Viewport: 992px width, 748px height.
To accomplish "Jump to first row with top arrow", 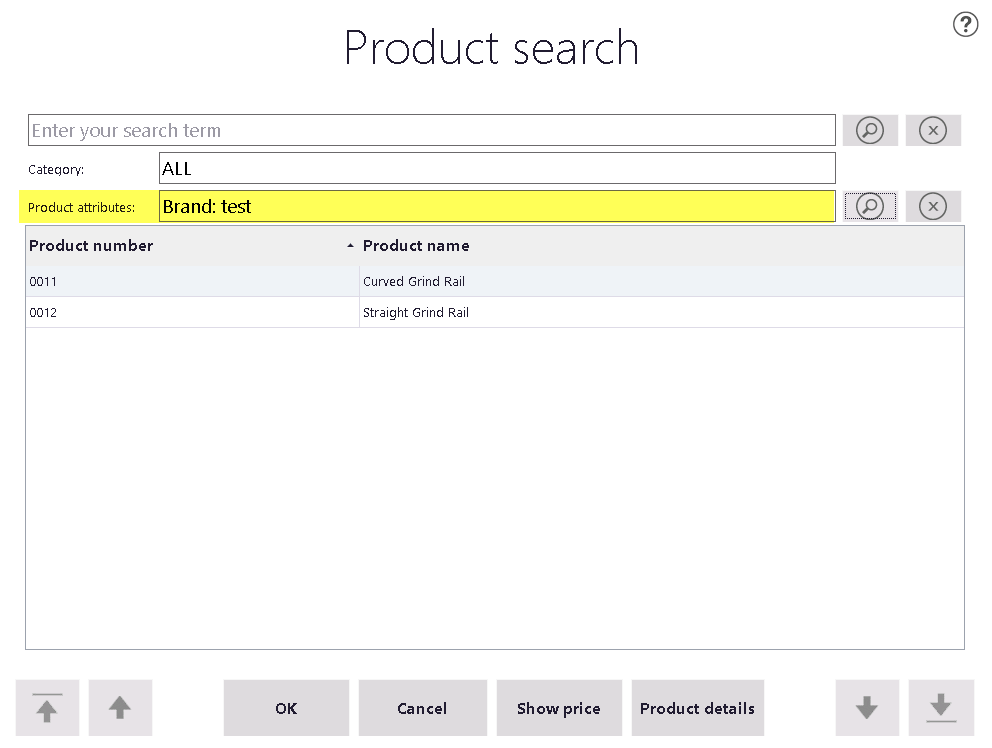I will point(47,707).
